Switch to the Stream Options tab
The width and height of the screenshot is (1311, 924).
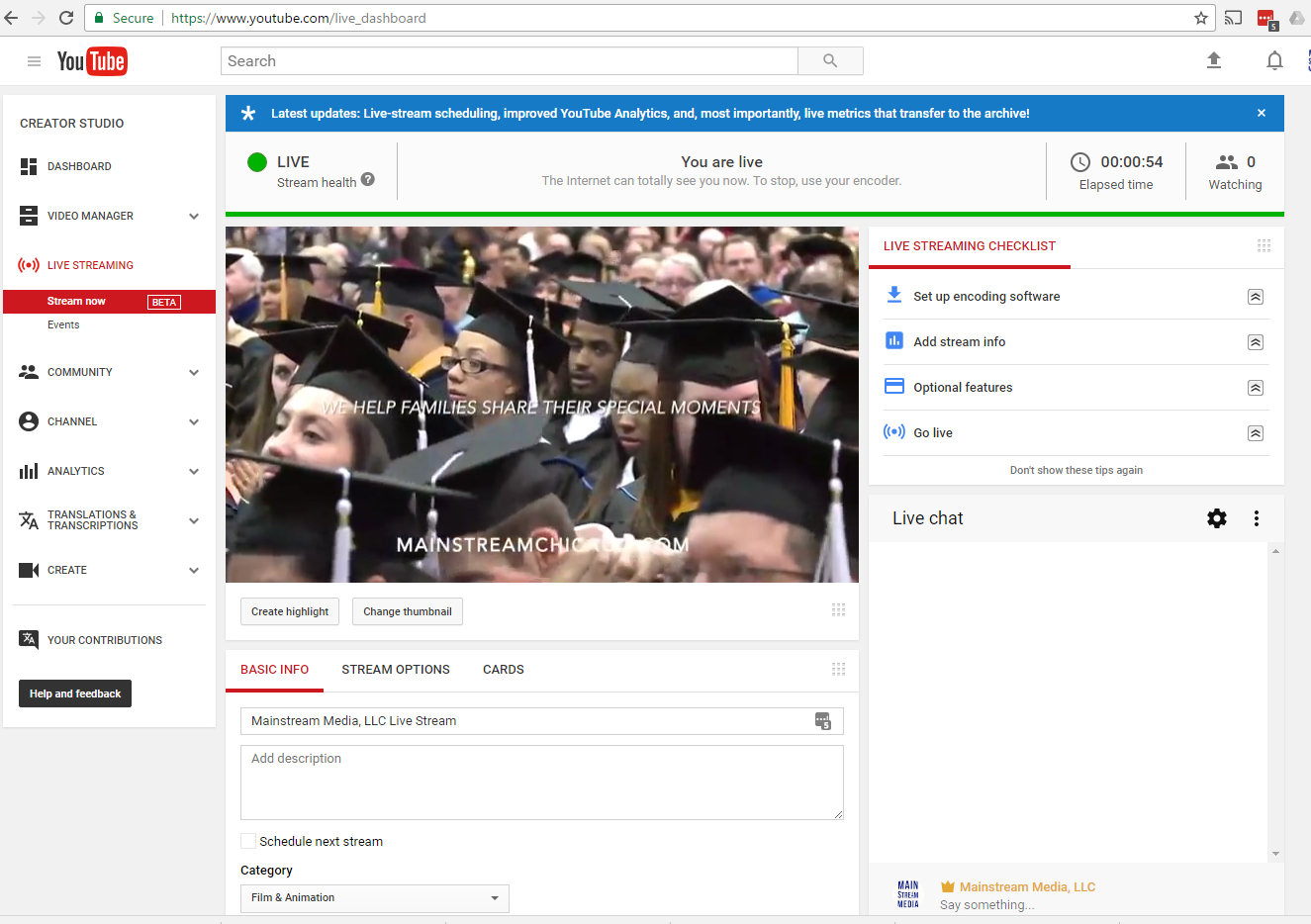396,670
